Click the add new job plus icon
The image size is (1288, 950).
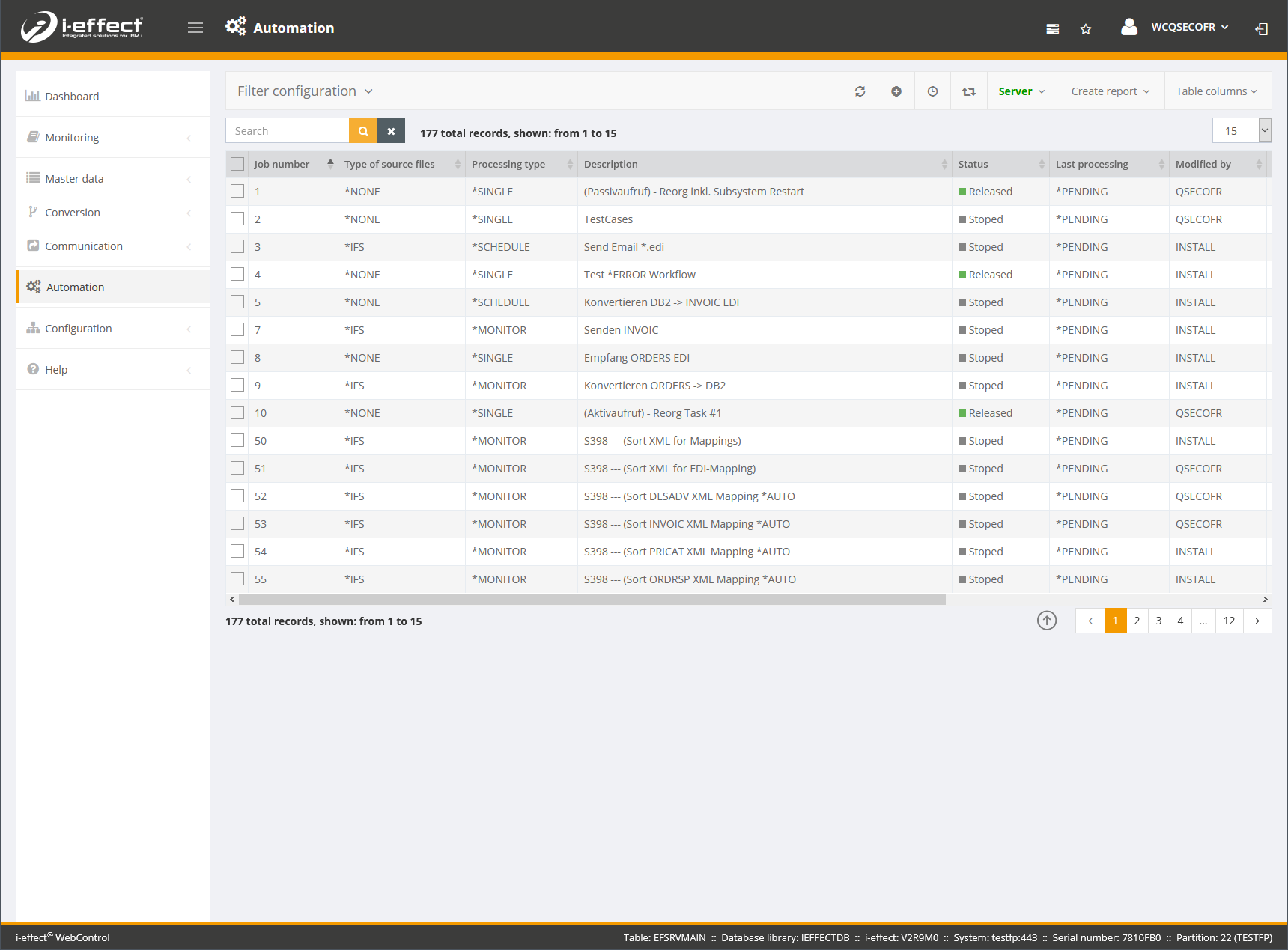point(896,91)
